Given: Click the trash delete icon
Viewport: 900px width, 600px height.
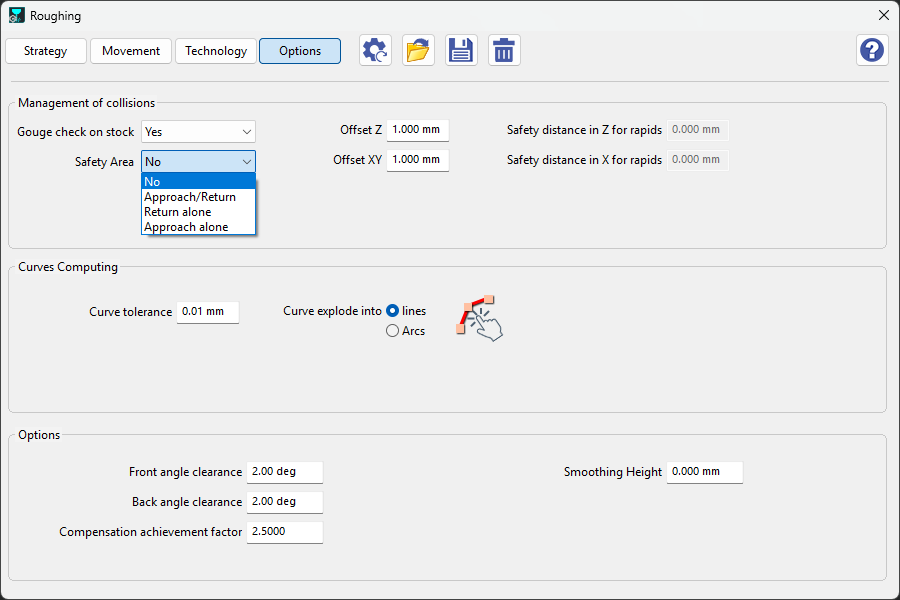Looking at the screenshot, I should [504, 50].
